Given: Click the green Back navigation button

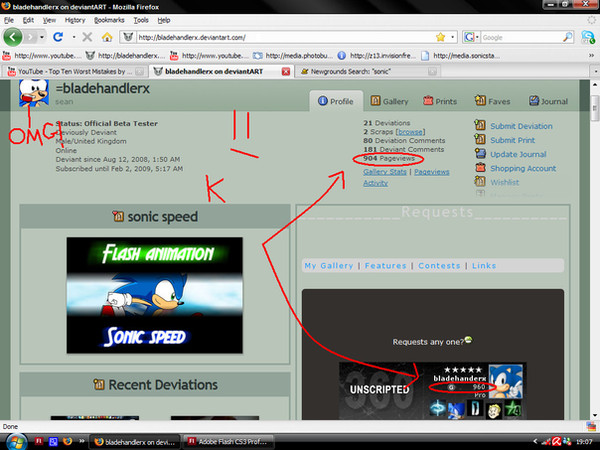Looking at the screenshot, I should (13, 37).
